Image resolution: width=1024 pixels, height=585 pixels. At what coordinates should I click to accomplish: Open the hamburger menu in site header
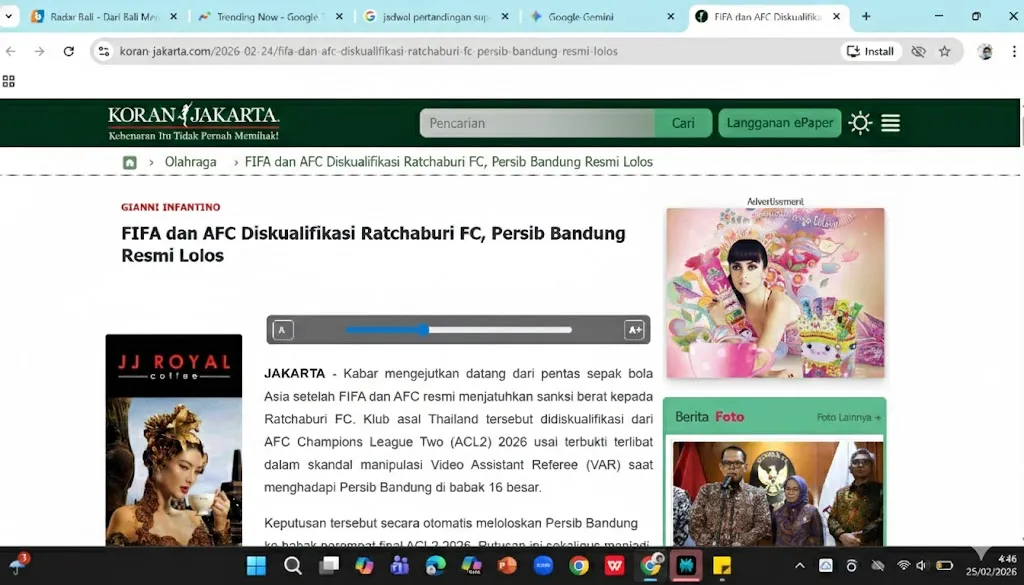[x=891, y=123]
